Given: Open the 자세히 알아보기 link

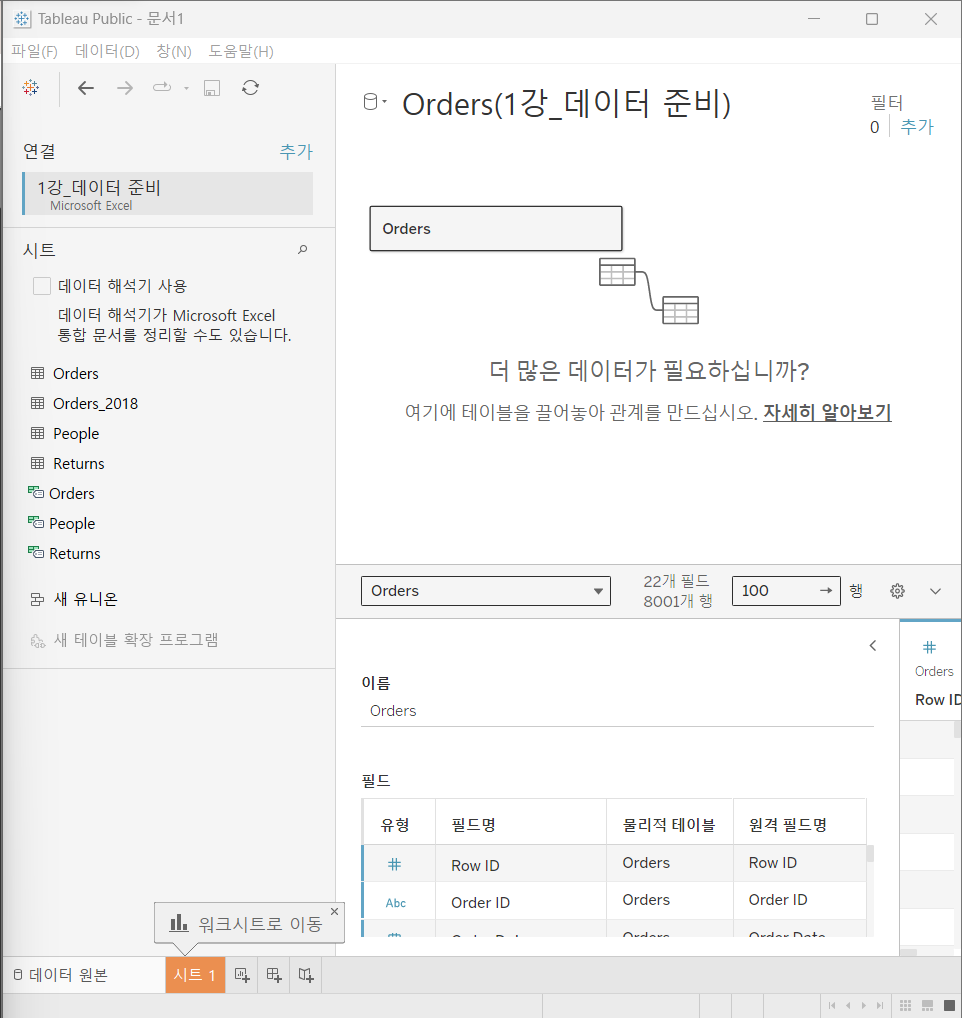Looking at the screenshot, I should pos(827,412).
